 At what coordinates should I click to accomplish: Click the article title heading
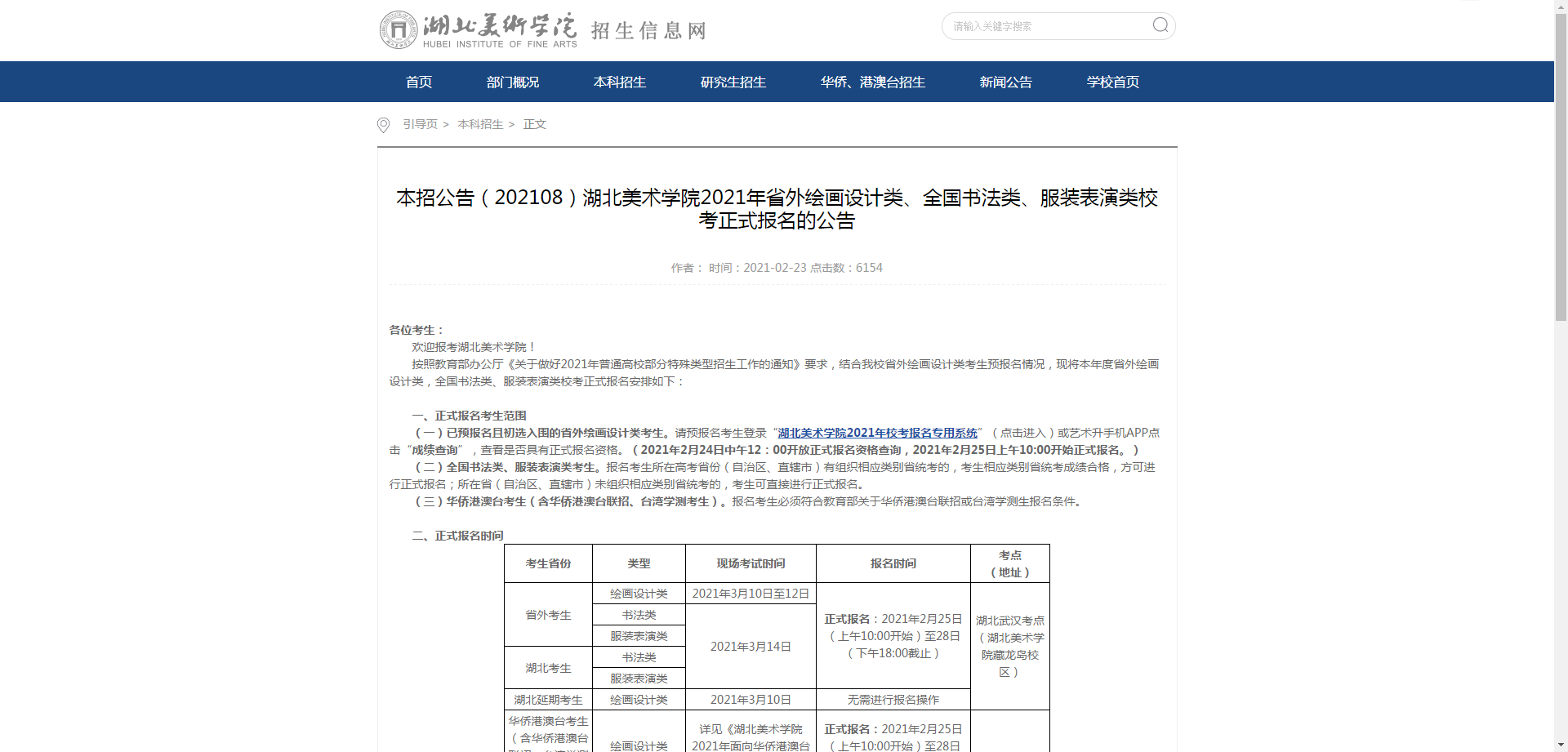tap(777, 209)
